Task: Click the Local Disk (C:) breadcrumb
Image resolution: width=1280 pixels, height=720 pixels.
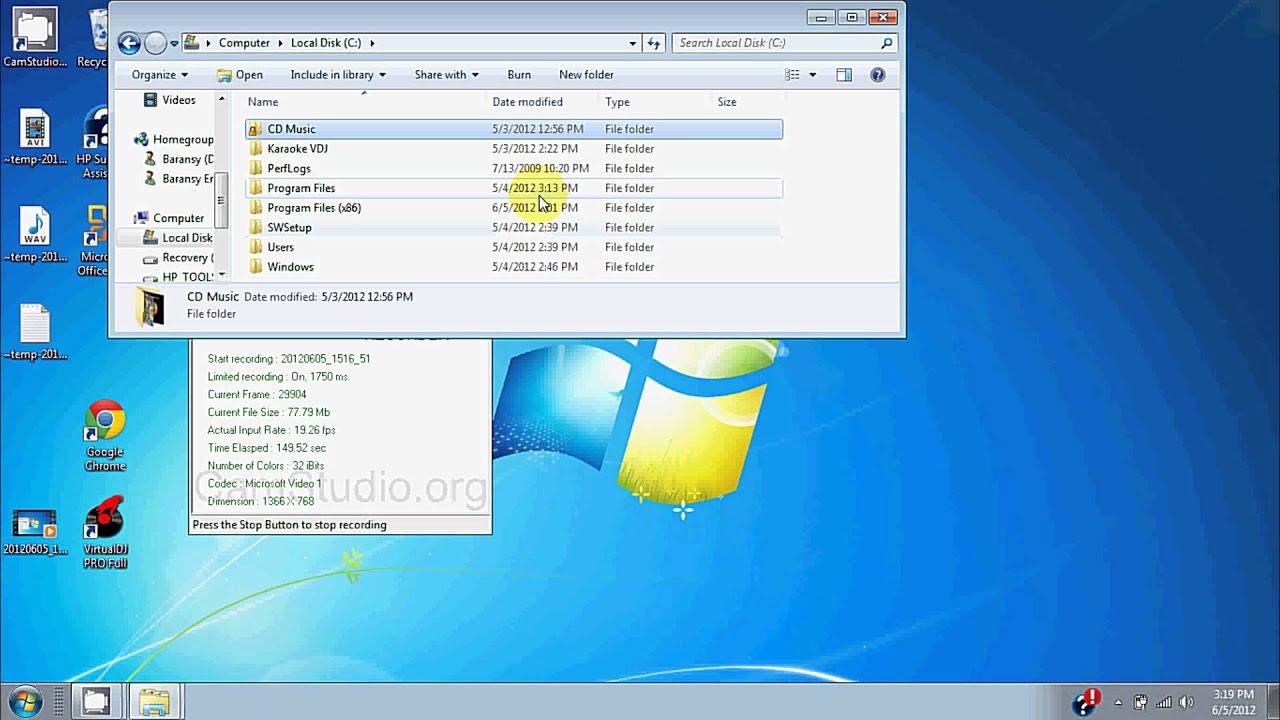Action: [x=326, y=43]
